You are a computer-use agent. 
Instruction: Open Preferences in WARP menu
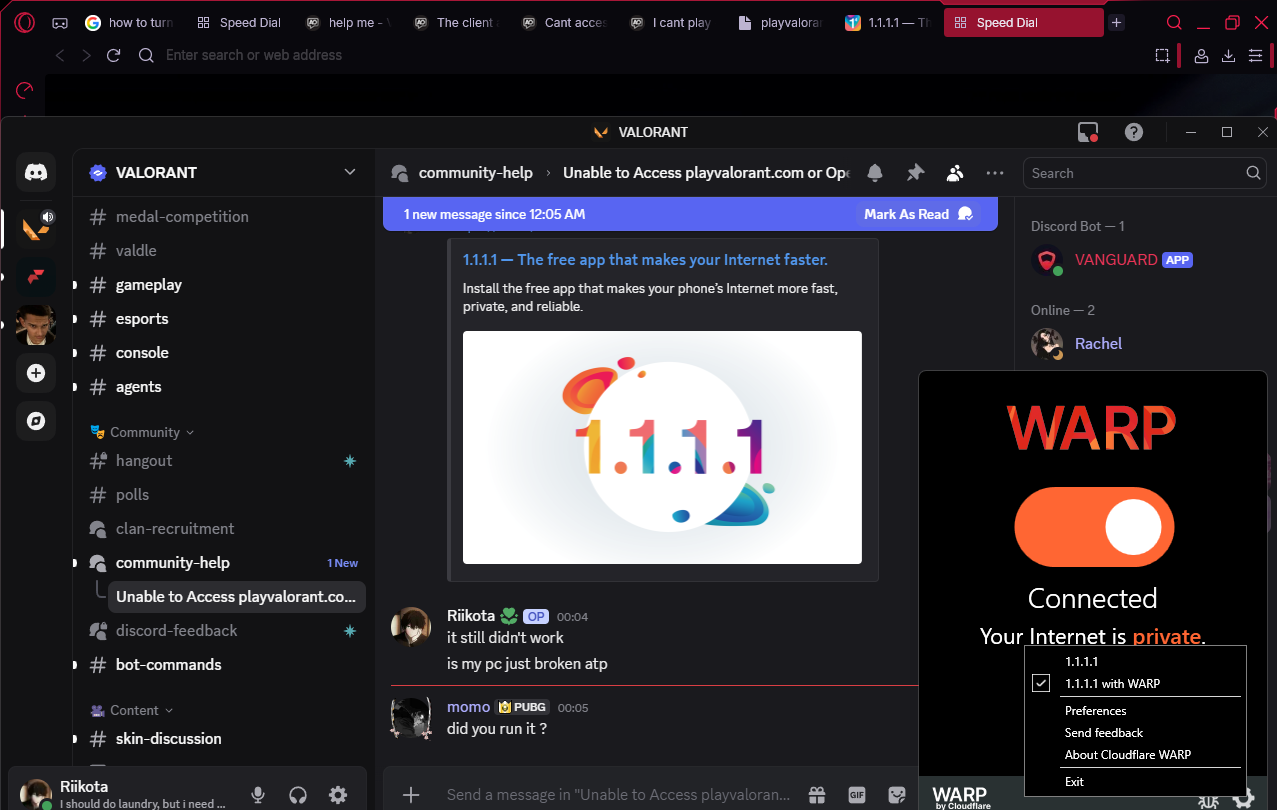click(x=1095, y=711)
